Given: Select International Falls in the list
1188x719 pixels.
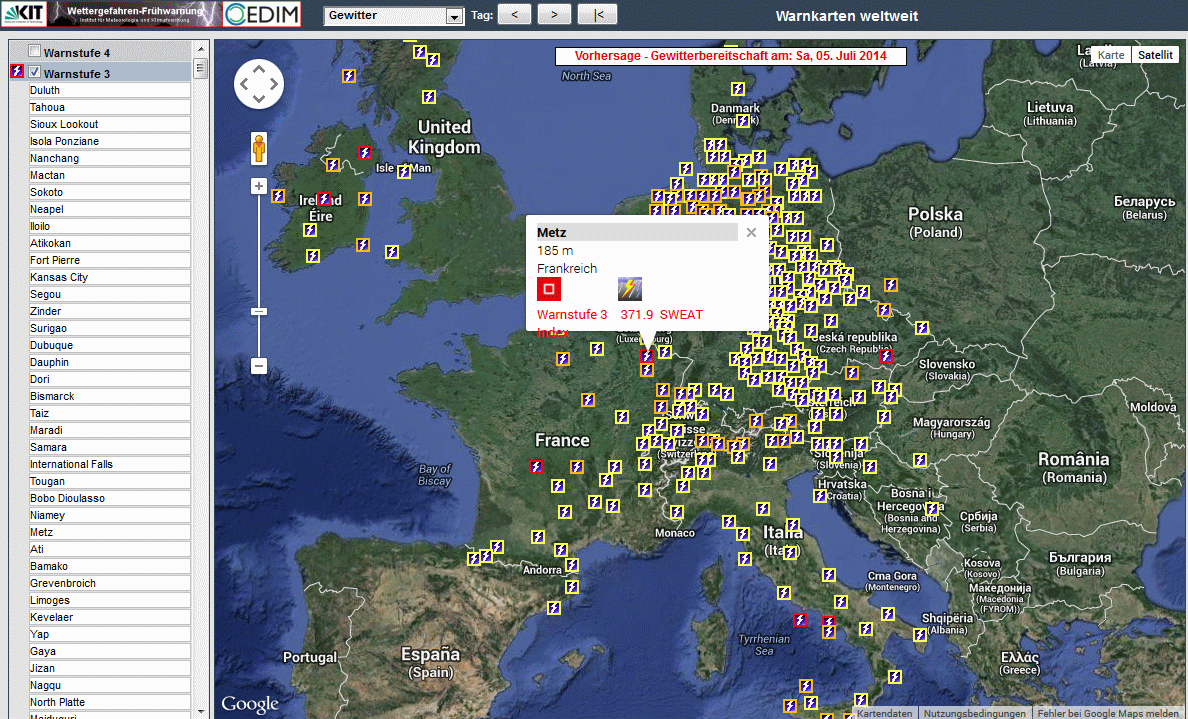Looking at the screenshot, I should (x=109, y=464).
